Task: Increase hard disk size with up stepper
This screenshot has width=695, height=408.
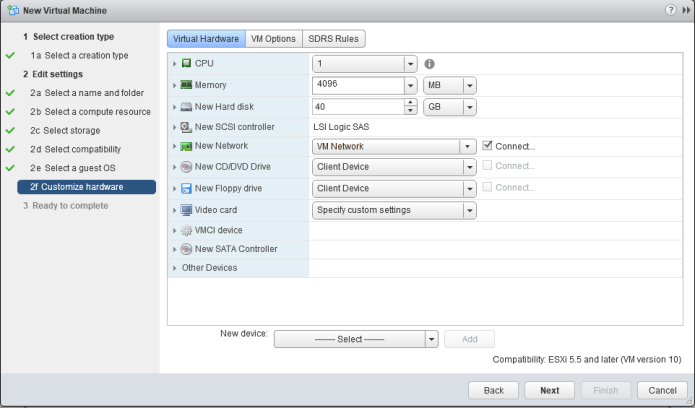Action: (x=410, y=102)
